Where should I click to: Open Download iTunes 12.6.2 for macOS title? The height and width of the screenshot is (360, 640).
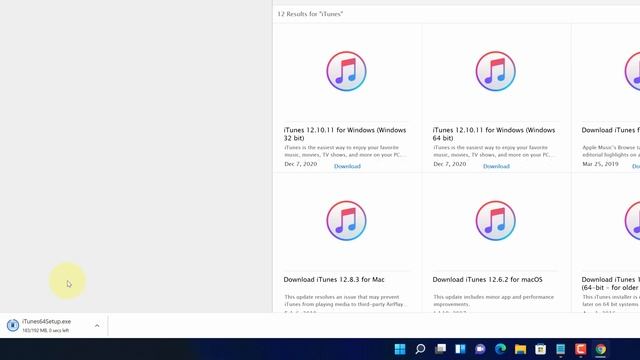coord(487,280)
